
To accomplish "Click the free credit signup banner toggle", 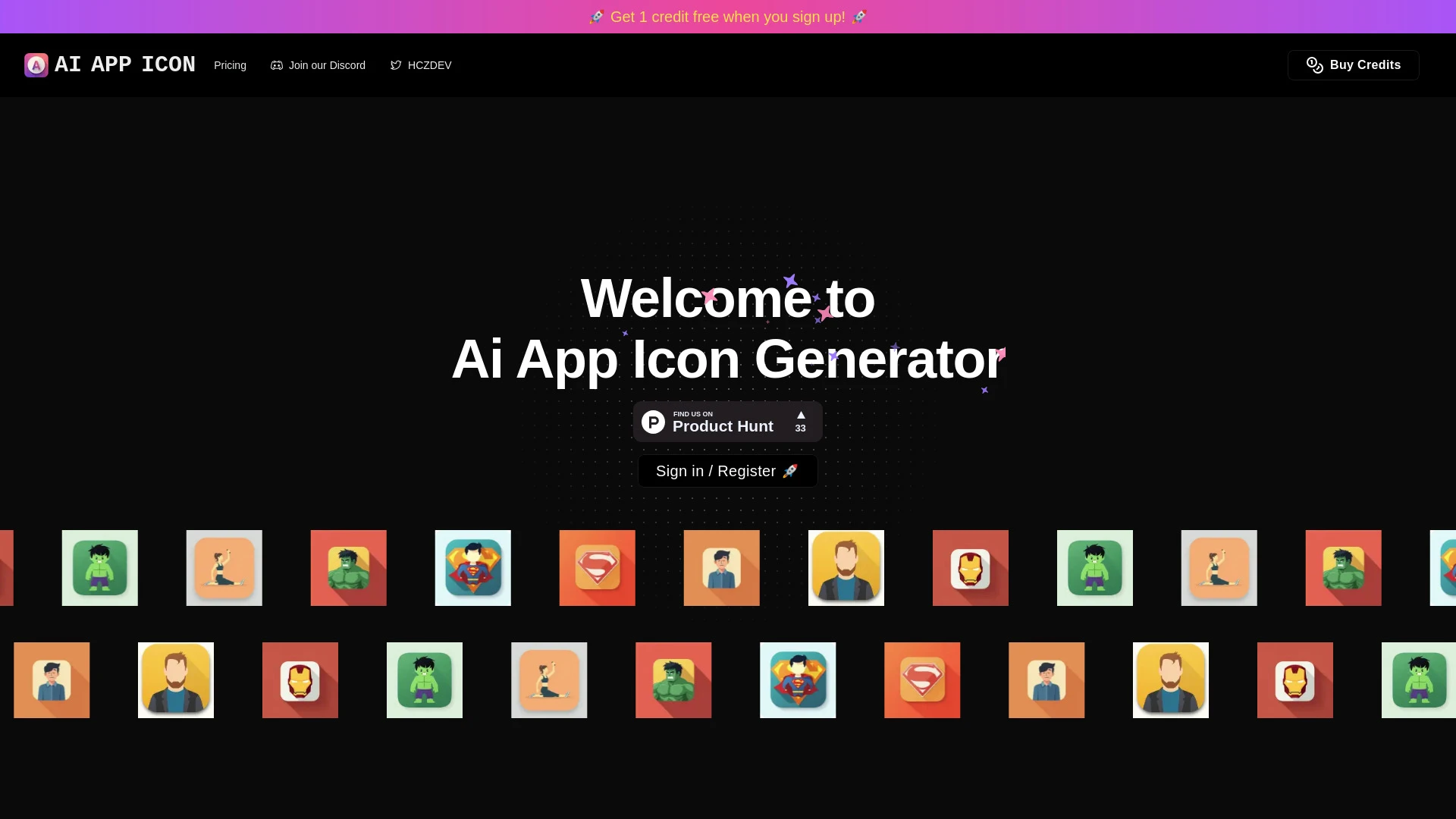I will coord(728,16).
